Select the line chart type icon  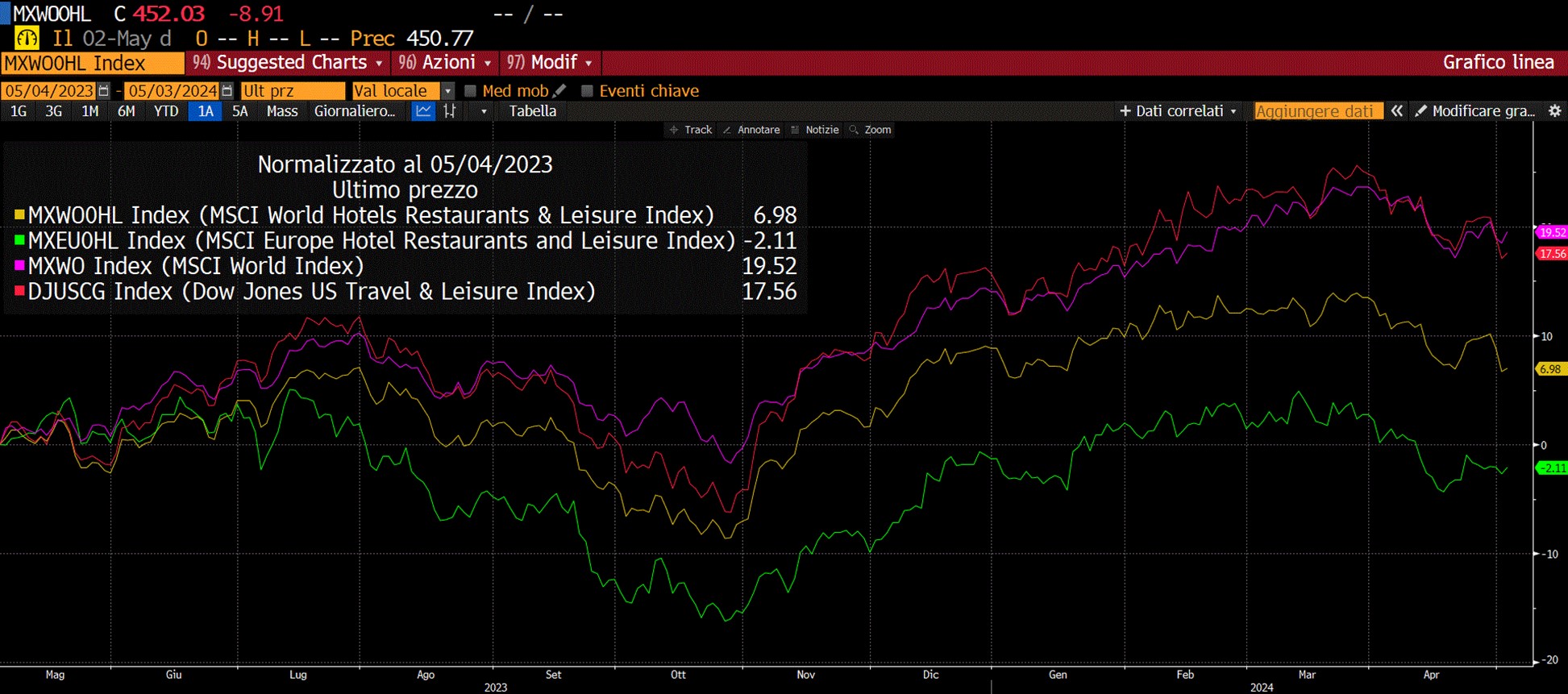[423, 111]
